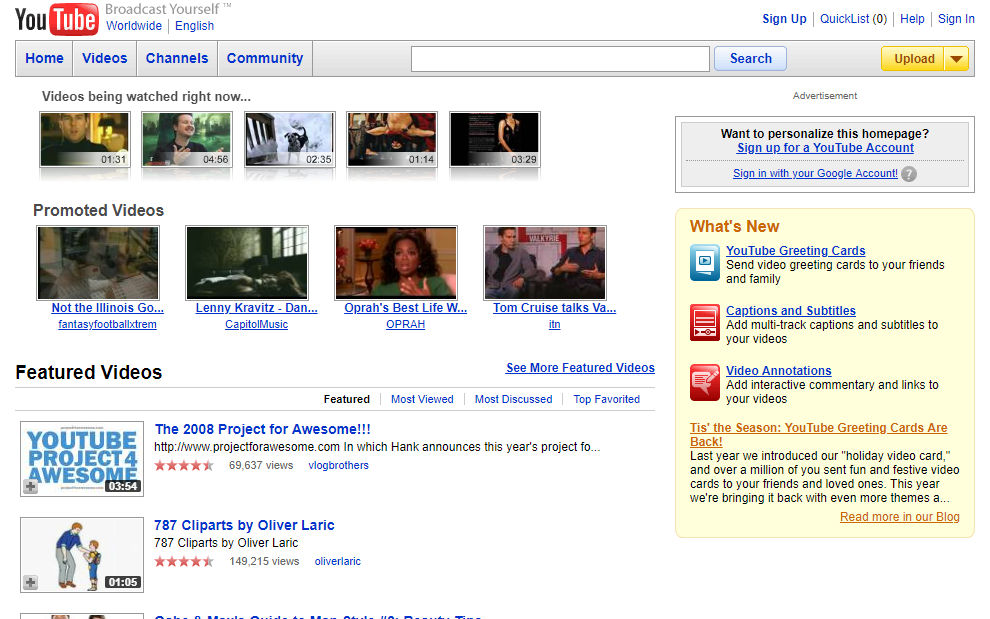Open the Youtube Project4Awesome thumbnail

pos(82,459)
